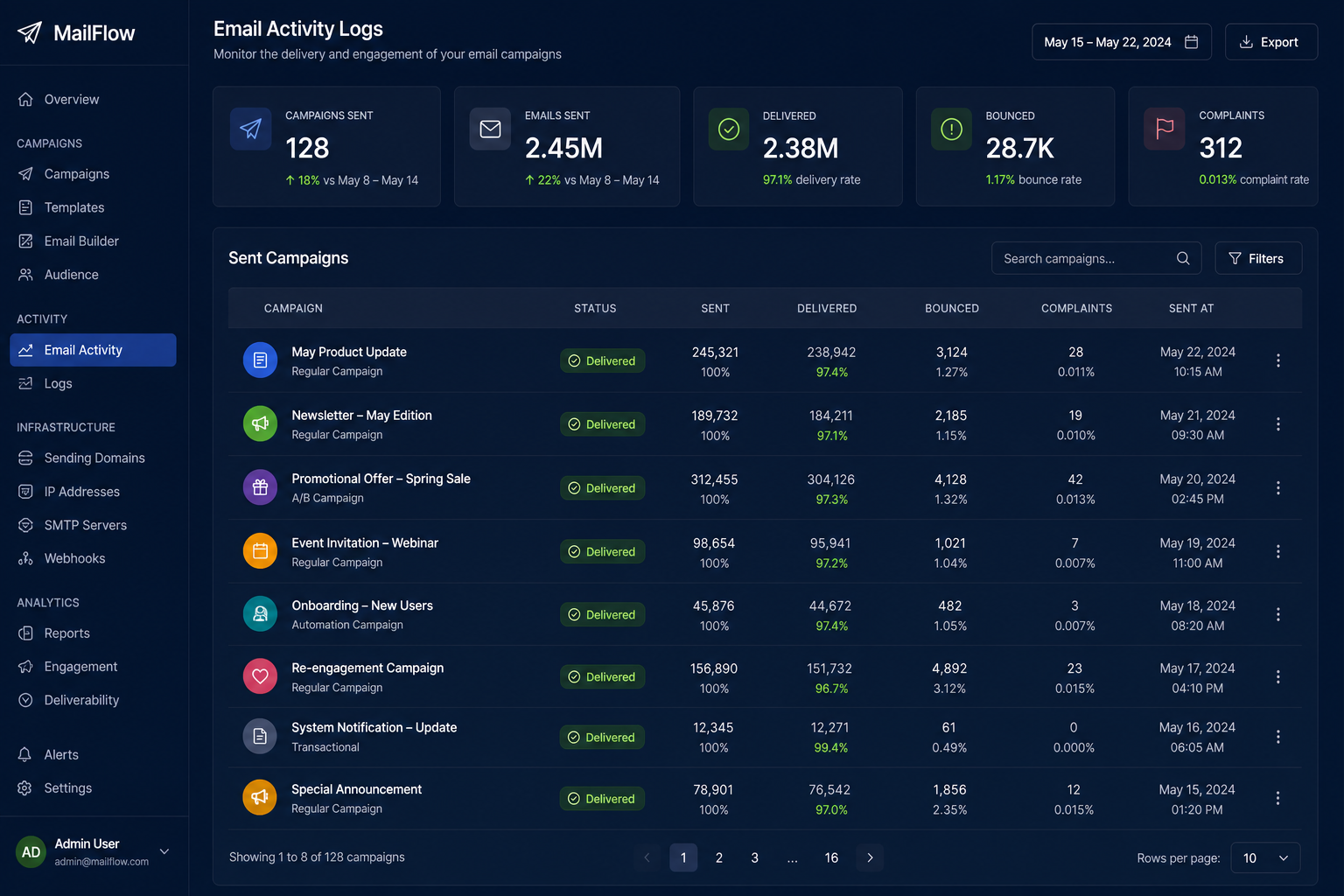Click the megaphone icon for Newsletter – May Edition

pos(260,423)
